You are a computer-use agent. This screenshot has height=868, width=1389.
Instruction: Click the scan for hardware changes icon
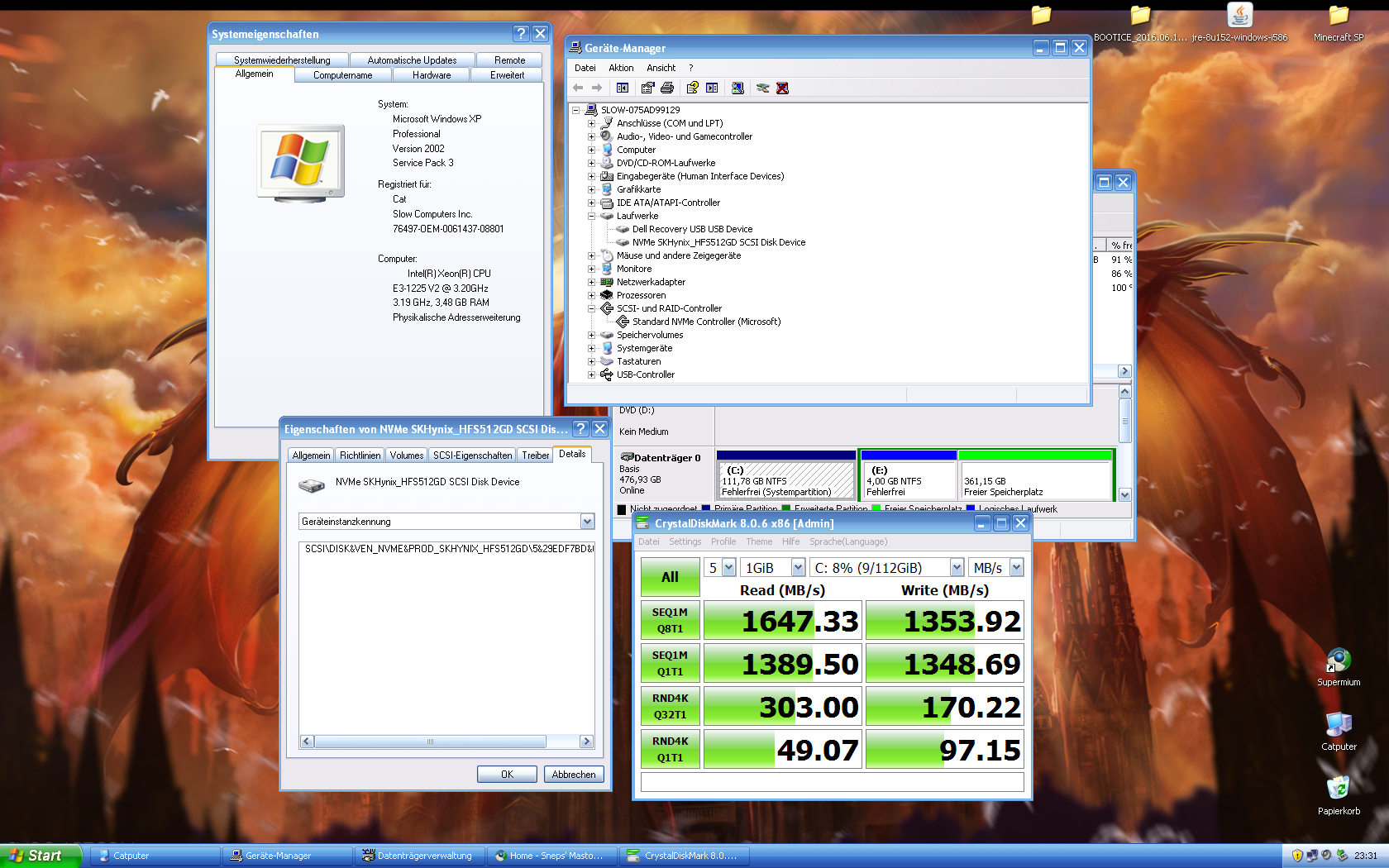pos(737,88)
